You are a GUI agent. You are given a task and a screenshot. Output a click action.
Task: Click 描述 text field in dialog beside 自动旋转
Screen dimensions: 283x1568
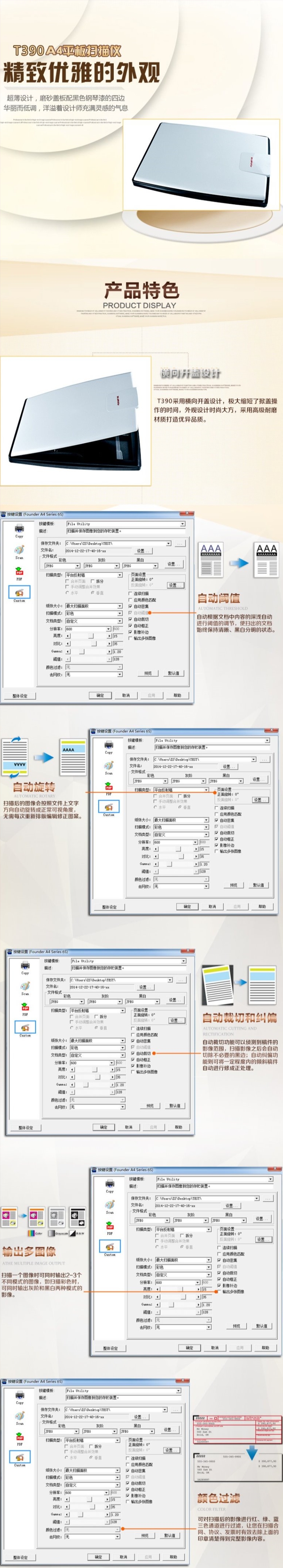click(212, 747)
